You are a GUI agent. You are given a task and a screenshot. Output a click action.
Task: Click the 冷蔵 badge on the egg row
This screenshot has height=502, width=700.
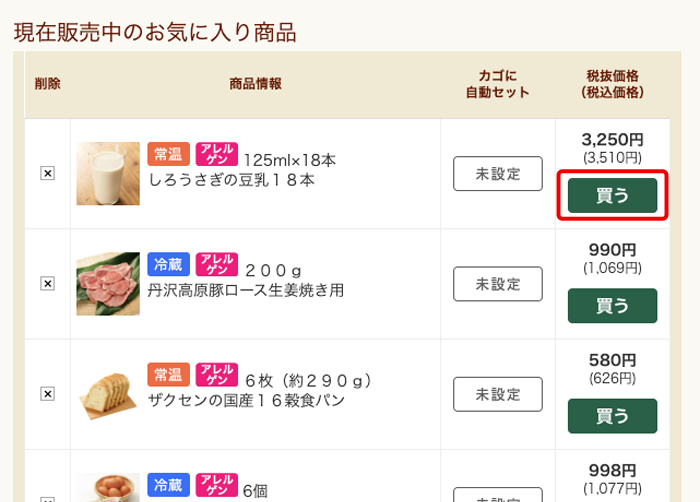coord(167,485)
